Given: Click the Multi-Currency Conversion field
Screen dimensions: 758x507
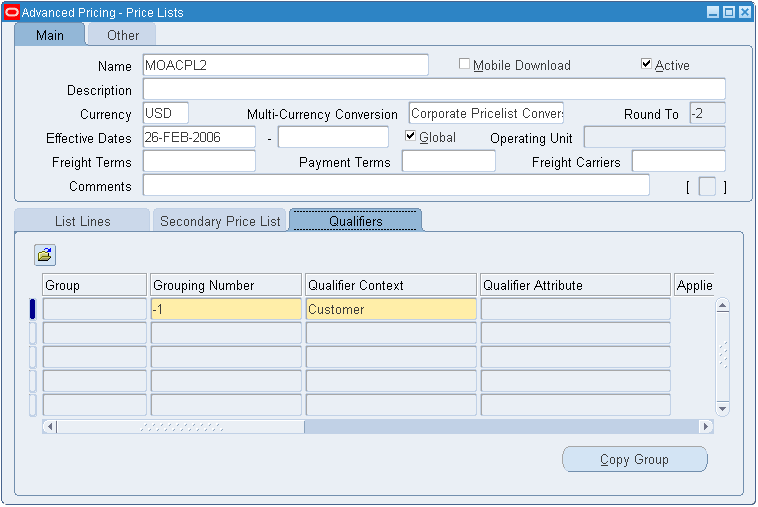Looking at the screenshot, I should click(x=486, y=114).
